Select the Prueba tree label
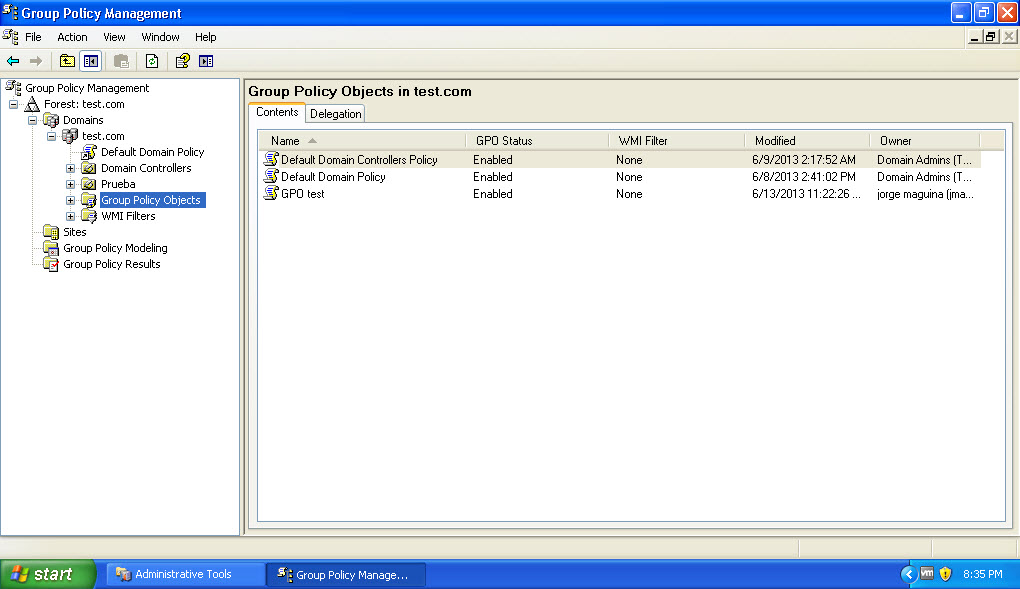The width and height of the screenshot is (1020, 589). [118, 184]
